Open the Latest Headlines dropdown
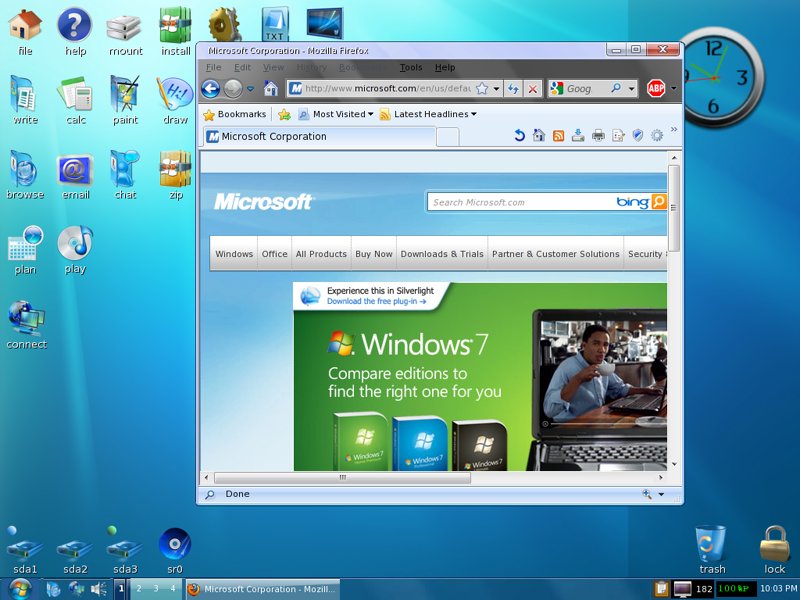 429,114
